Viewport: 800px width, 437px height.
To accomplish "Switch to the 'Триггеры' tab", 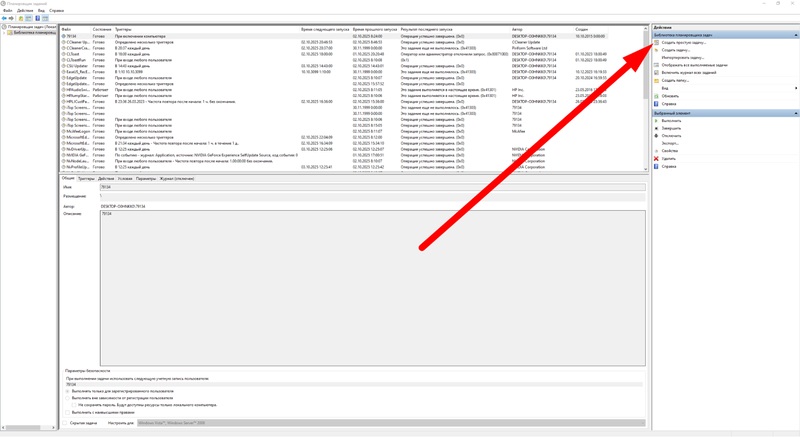I will click(86, 178).
